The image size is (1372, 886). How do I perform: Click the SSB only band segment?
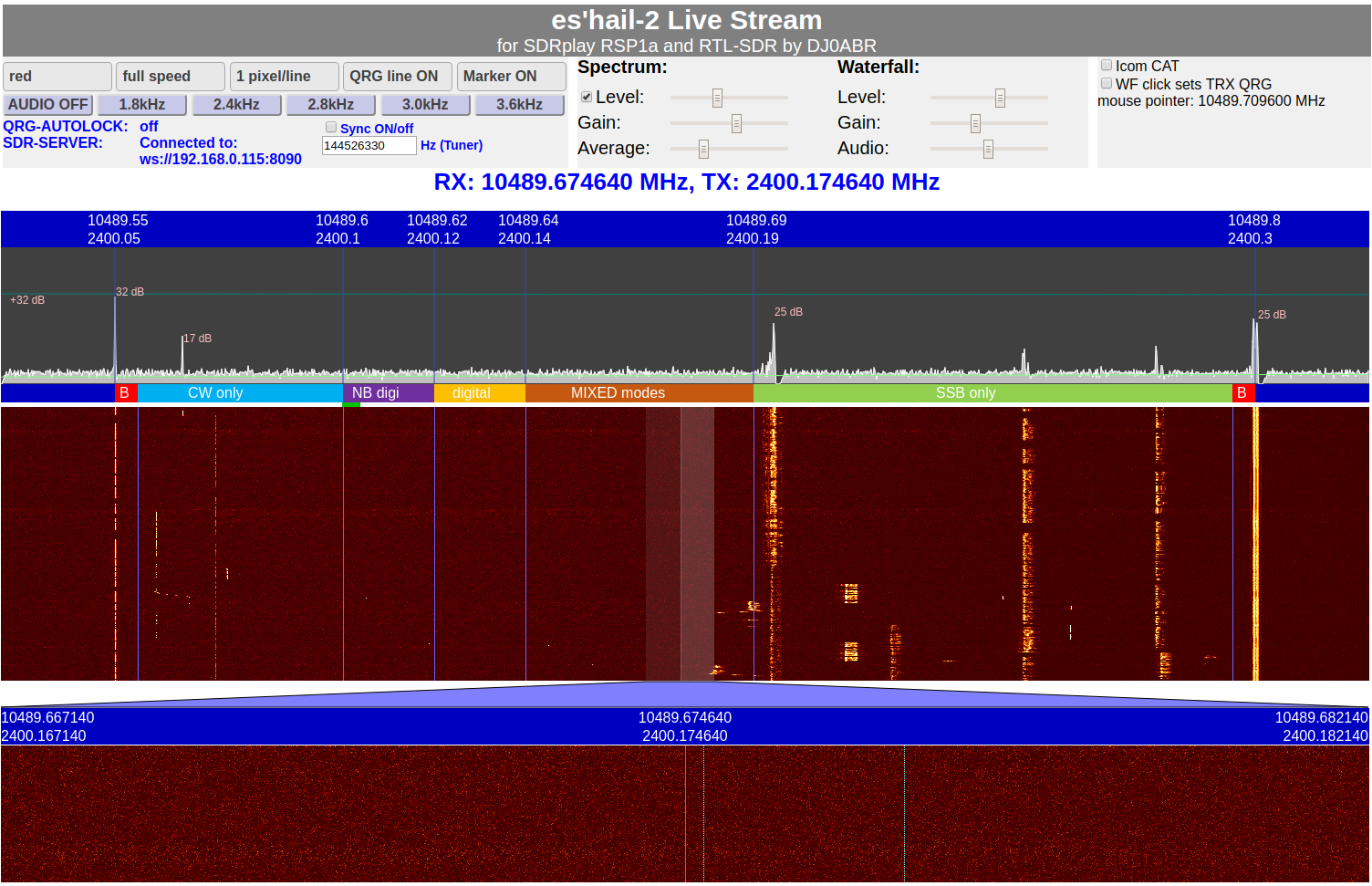click(x=965, y=393)
